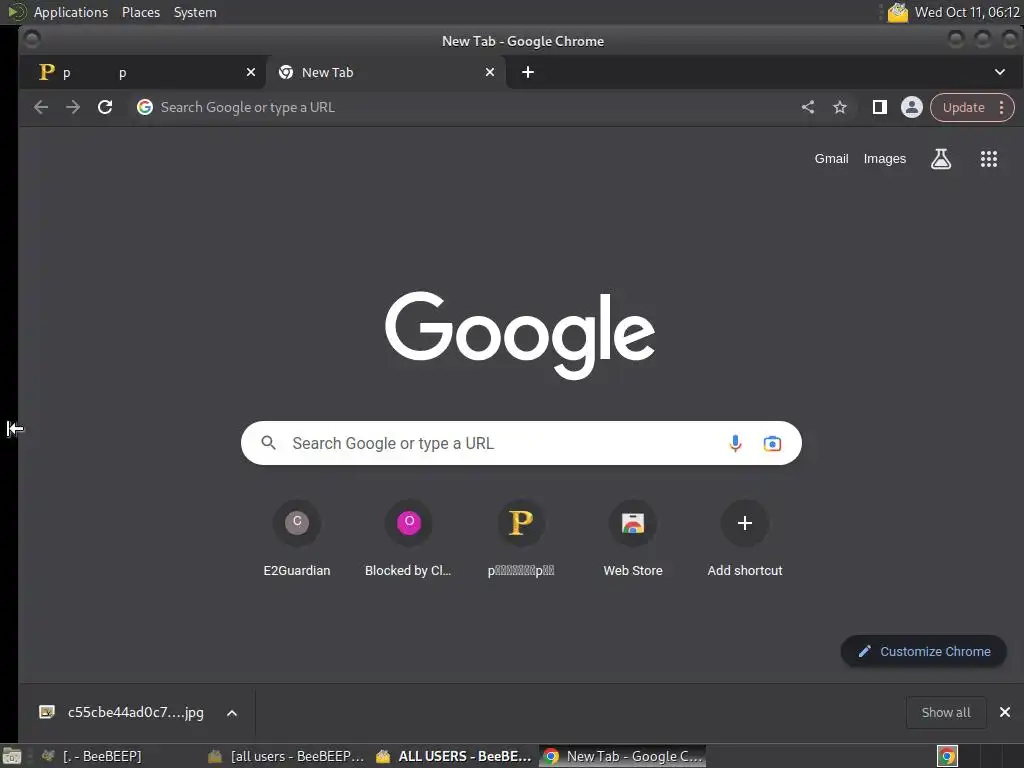Click magnifier icon in search box
Viewport: 1024px width, 768px height.
tap(268, 443)
